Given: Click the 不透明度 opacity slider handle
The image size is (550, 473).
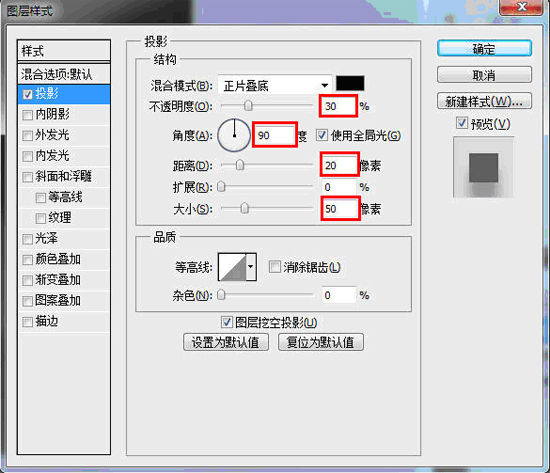Looking at the screenshot, I should (248, 106).
